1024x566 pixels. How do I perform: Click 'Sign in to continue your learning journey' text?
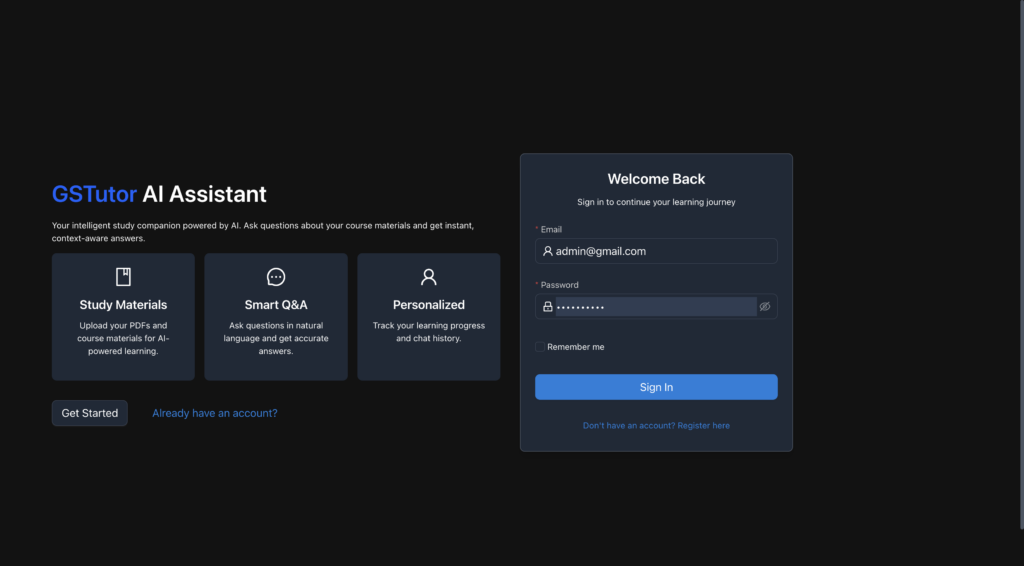click(656, 202)
